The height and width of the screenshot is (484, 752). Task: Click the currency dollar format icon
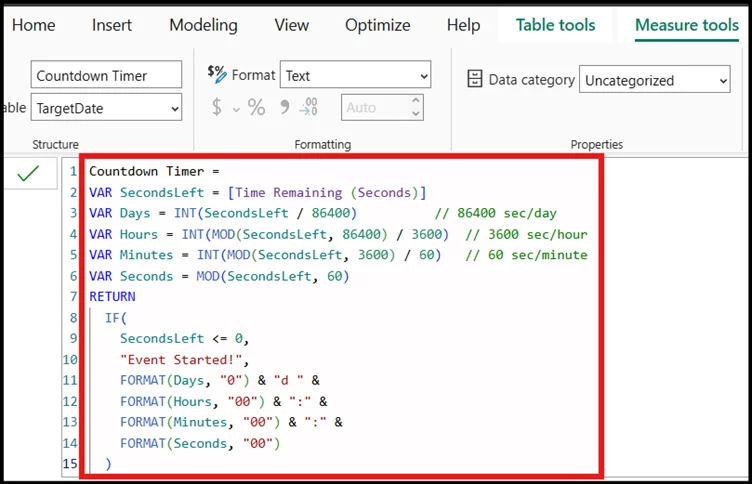[216, 108]
